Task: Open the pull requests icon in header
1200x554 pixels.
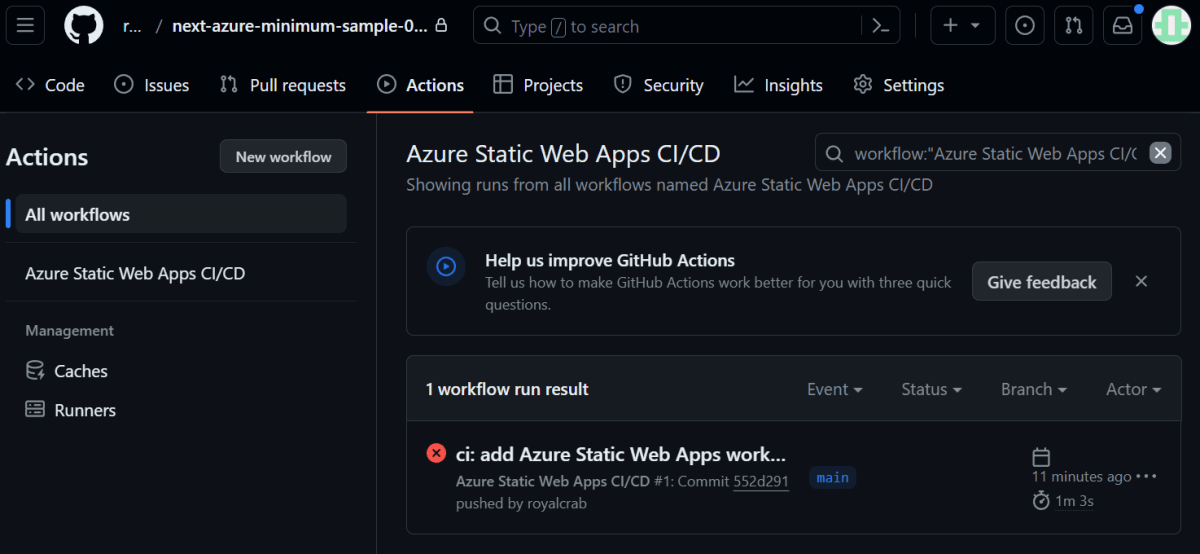Action: click(x=1074, y=26)
